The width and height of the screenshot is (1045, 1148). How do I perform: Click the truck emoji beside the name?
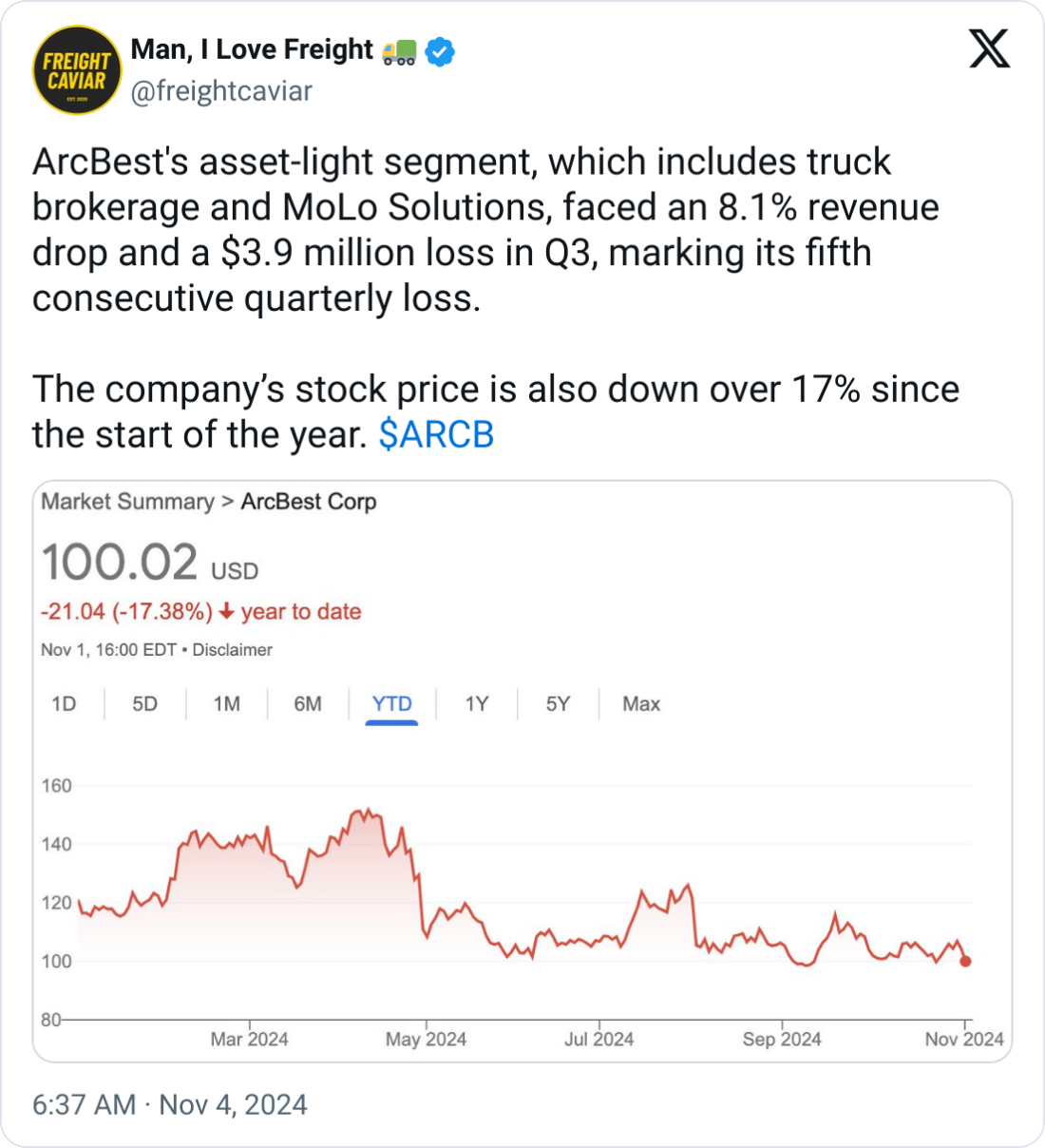[x=399, y=51]
